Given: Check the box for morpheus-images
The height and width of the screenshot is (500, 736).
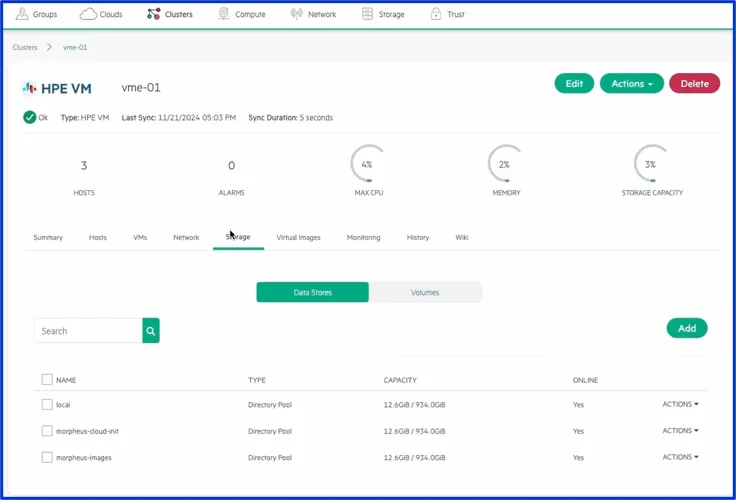Looking at the screenshot, I should 47,457.
